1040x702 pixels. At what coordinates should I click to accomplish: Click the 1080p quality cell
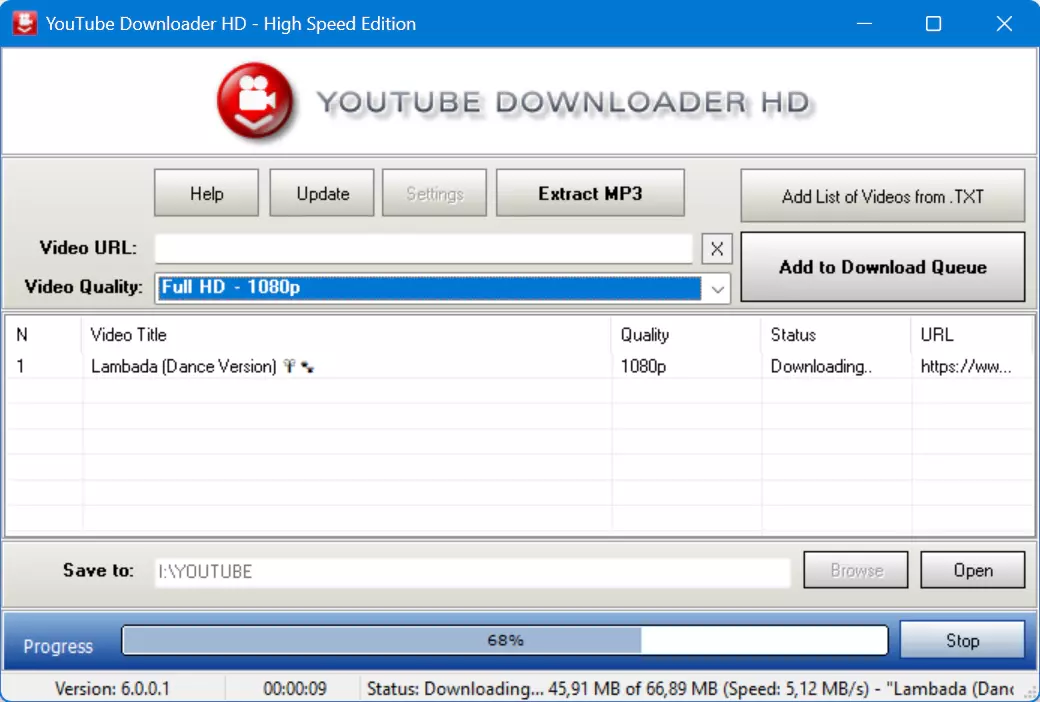pos(643,366)
